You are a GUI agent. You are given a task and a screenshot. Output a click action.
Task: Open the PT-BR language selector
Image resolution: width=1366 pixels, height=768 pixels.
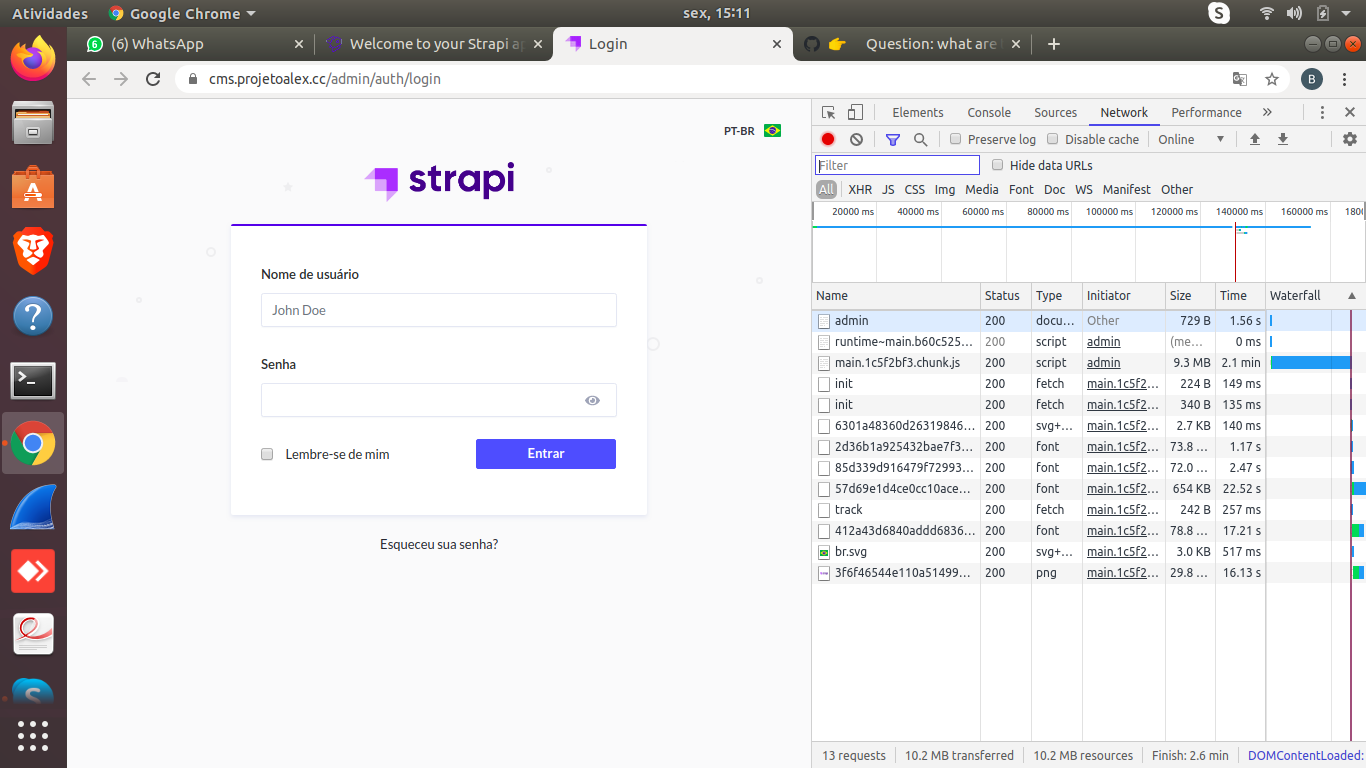[752, 131]
